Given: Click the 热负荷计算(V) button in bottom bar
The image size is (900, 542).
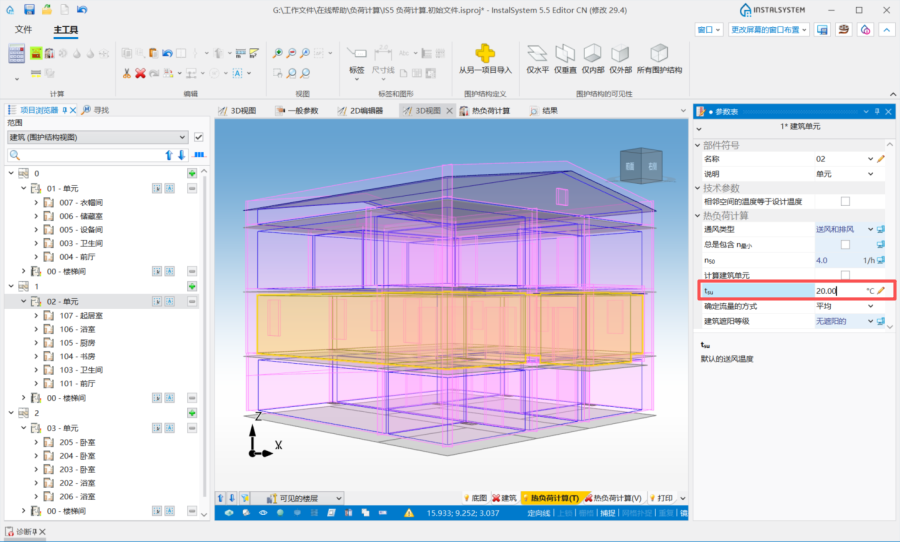Looking at the screenshot, I should coord(613,498).
